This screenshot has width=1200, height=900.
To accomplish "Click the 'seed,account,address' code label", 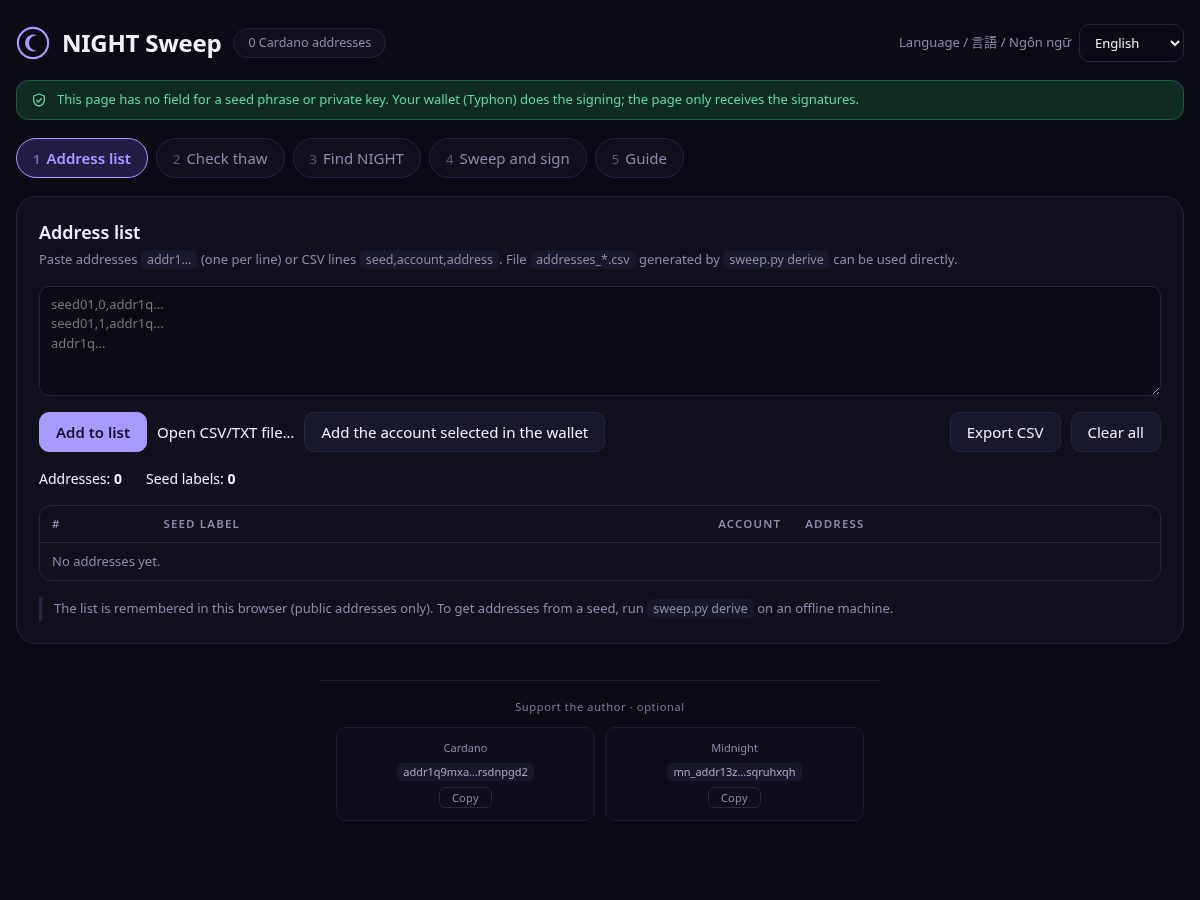I will [429, 259].
